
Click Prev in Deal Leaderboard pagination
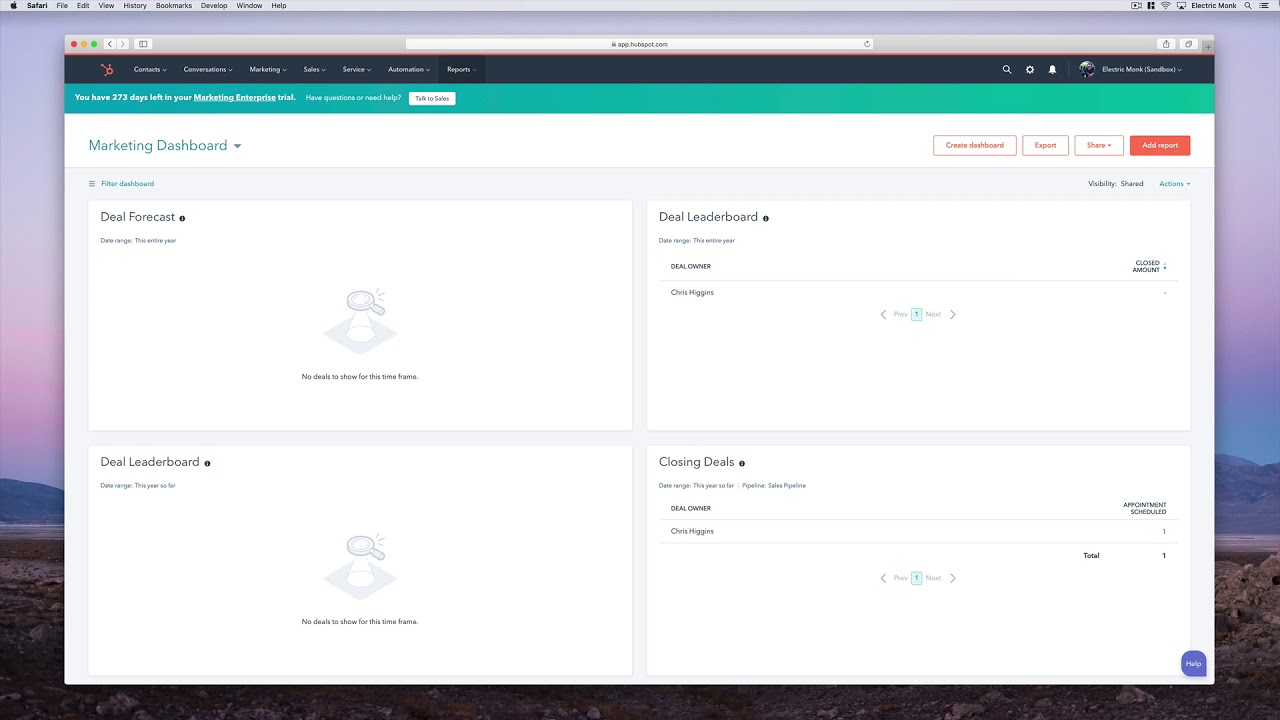click(x=900, y=314)
